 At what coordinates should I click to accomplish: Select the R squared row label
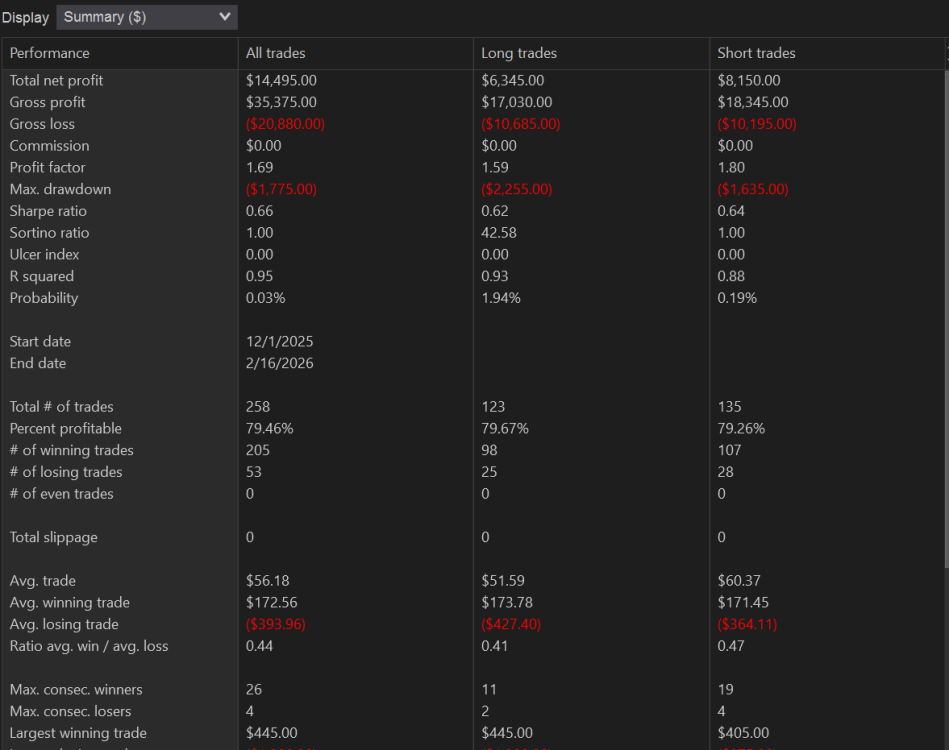click(x=41, y=276)
